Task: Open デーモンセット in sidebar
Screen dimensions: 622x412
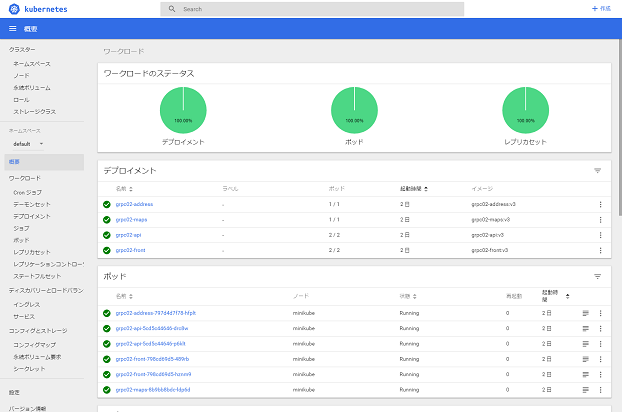Action: point(32,204)
